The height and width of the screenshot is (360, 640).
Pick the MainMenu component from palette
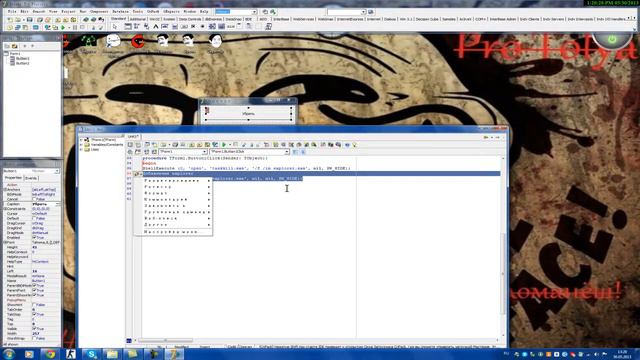coord(137,27)
